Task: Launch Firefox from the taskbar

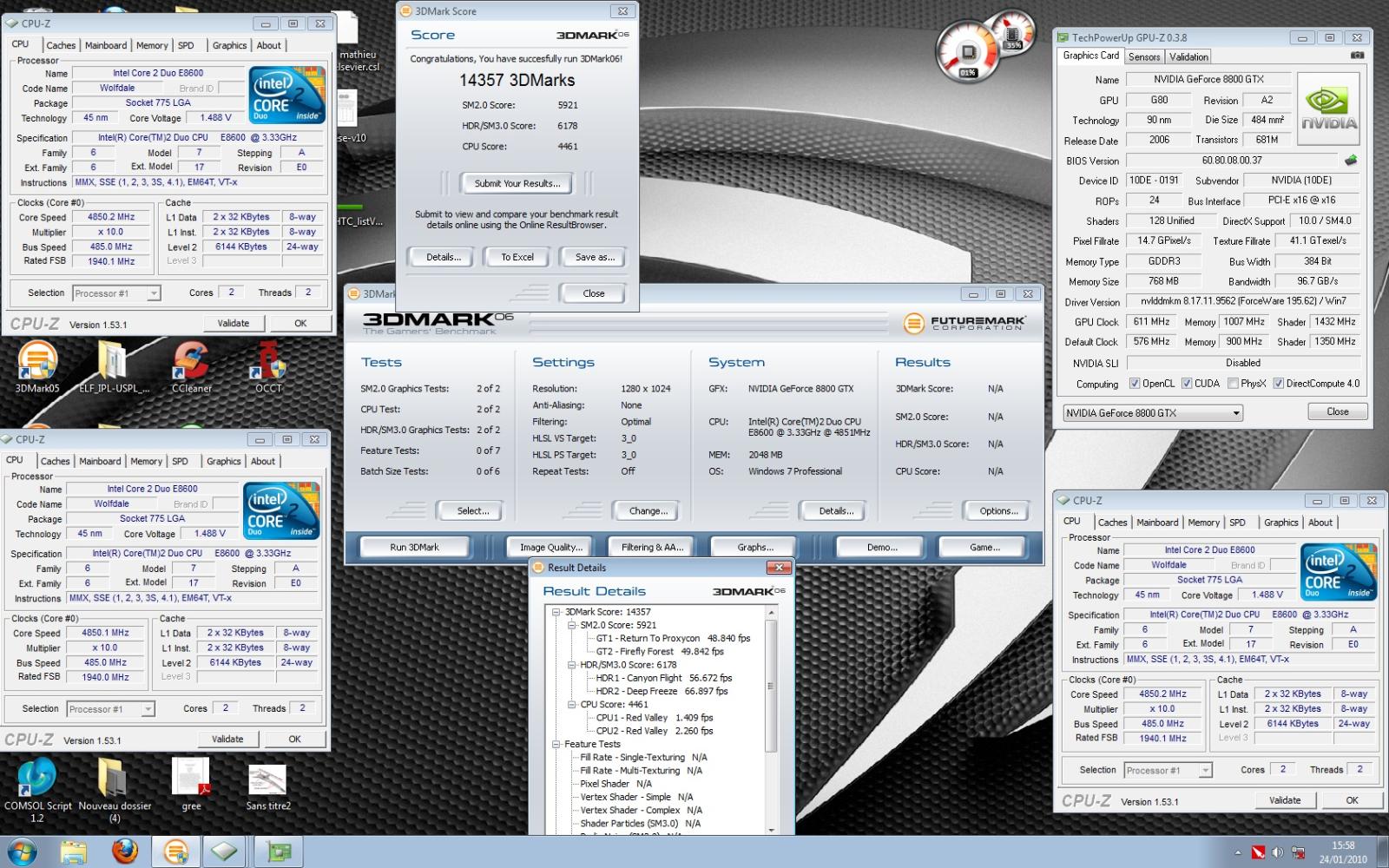Action: pos(125,851)
